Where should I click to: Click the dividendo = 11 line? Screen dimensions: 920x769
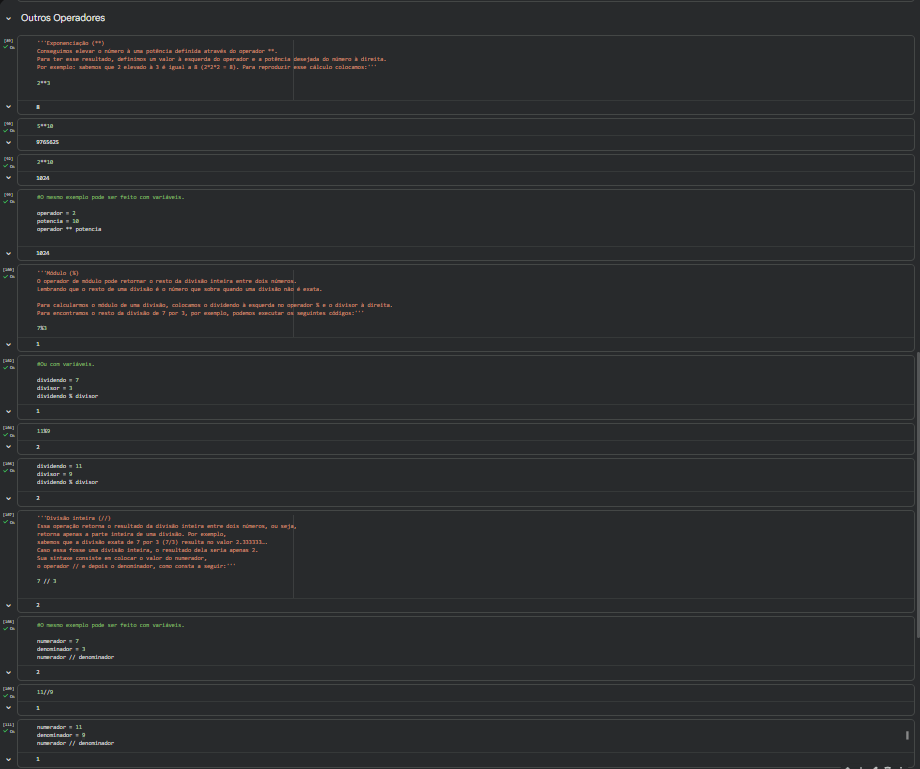[x=59, y=466]
